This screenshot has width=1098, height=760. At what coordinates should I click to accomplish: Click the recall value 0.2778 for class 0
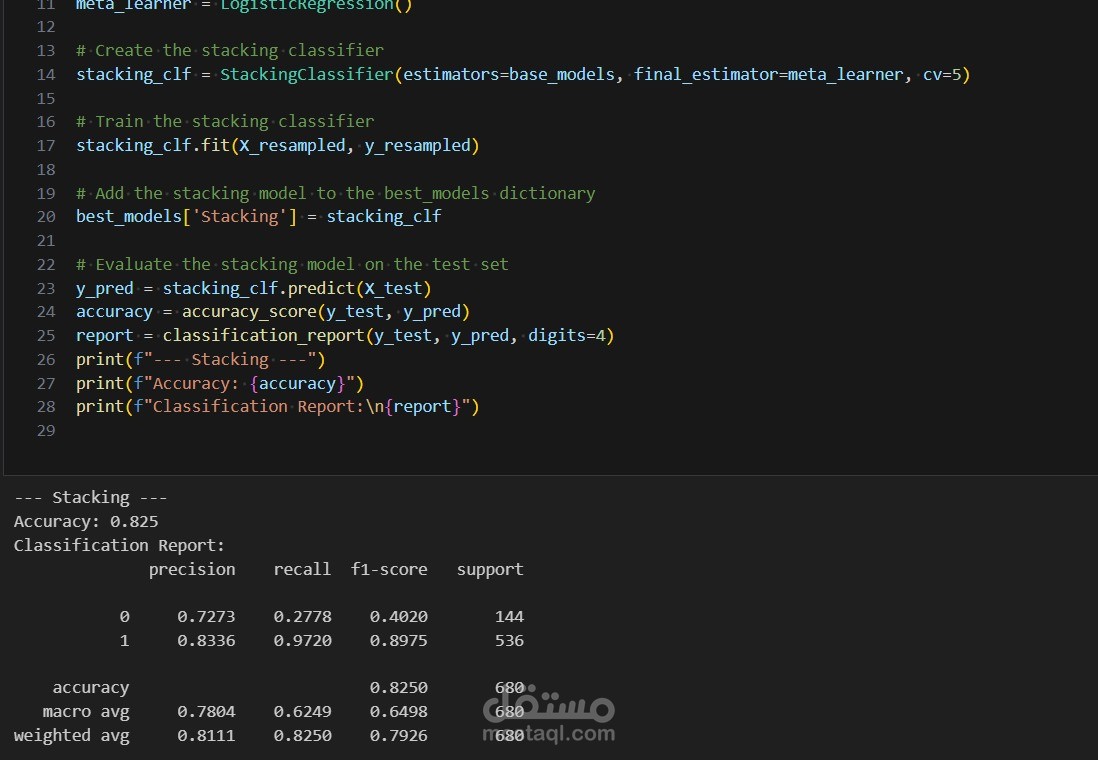click(303, 617)
